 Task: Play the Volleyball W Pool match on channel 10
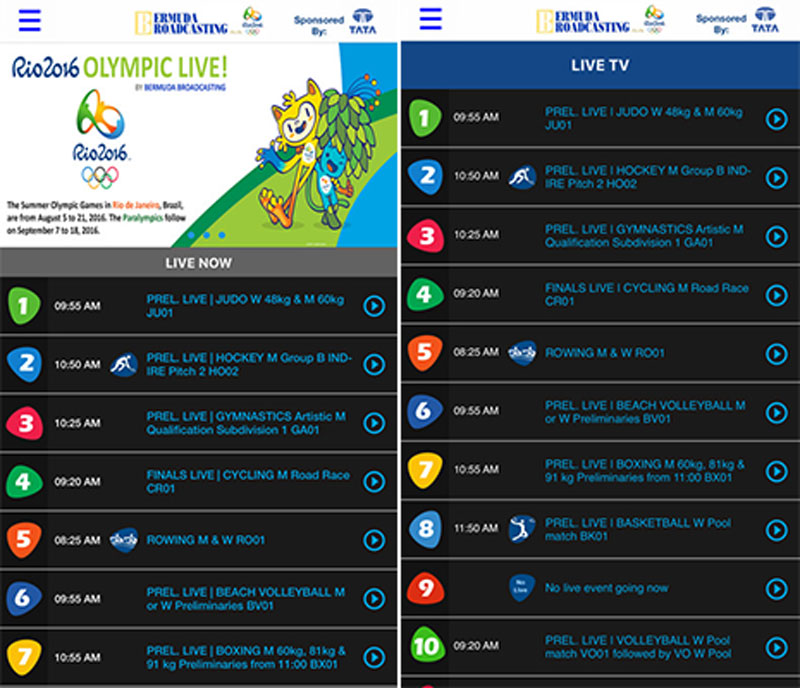(x=776, y=647)
